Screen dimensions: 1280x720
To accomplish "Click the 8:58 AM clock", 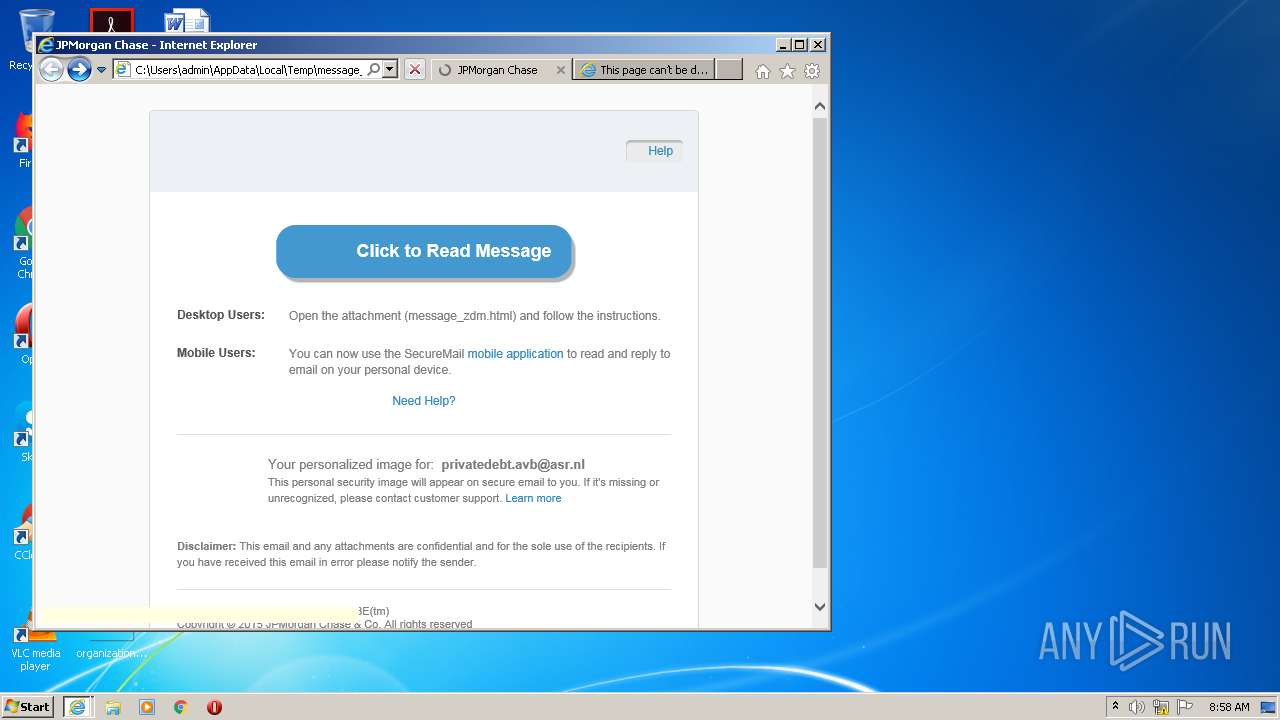I will click(x=1229, y=707).
